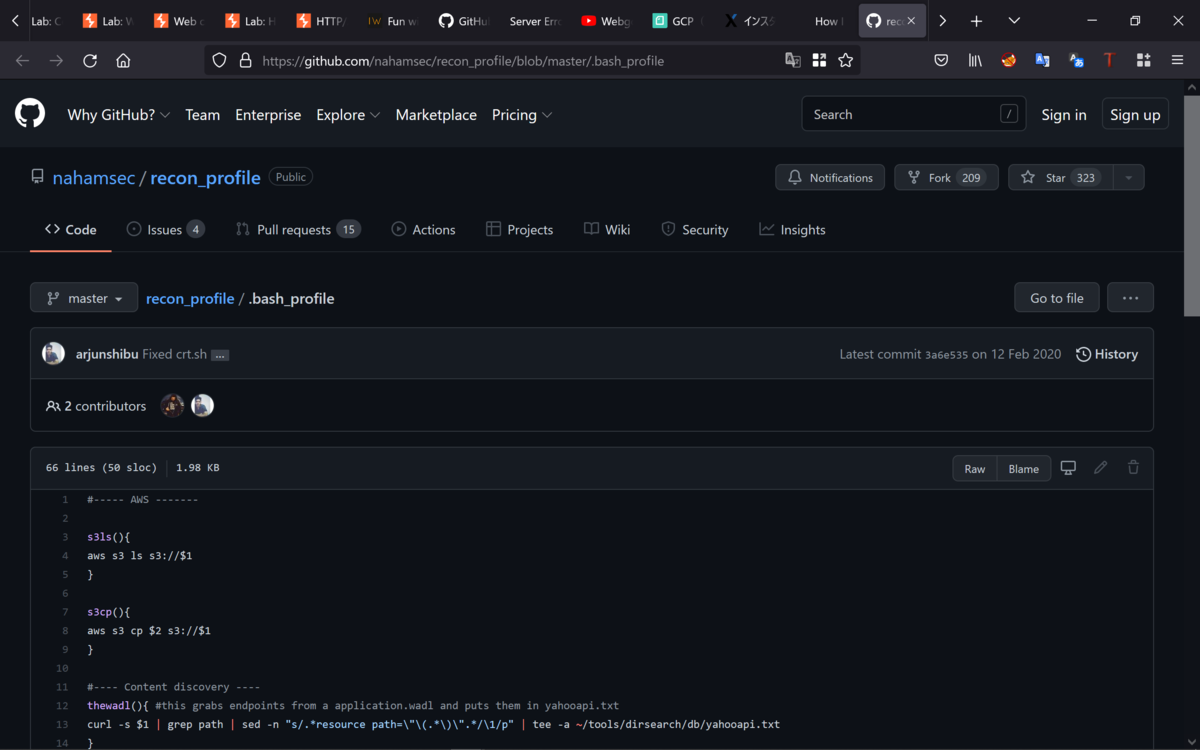Click the pencil edit file icon
This screenshot has height=750, width=1200.
[x=1101, y=467]
